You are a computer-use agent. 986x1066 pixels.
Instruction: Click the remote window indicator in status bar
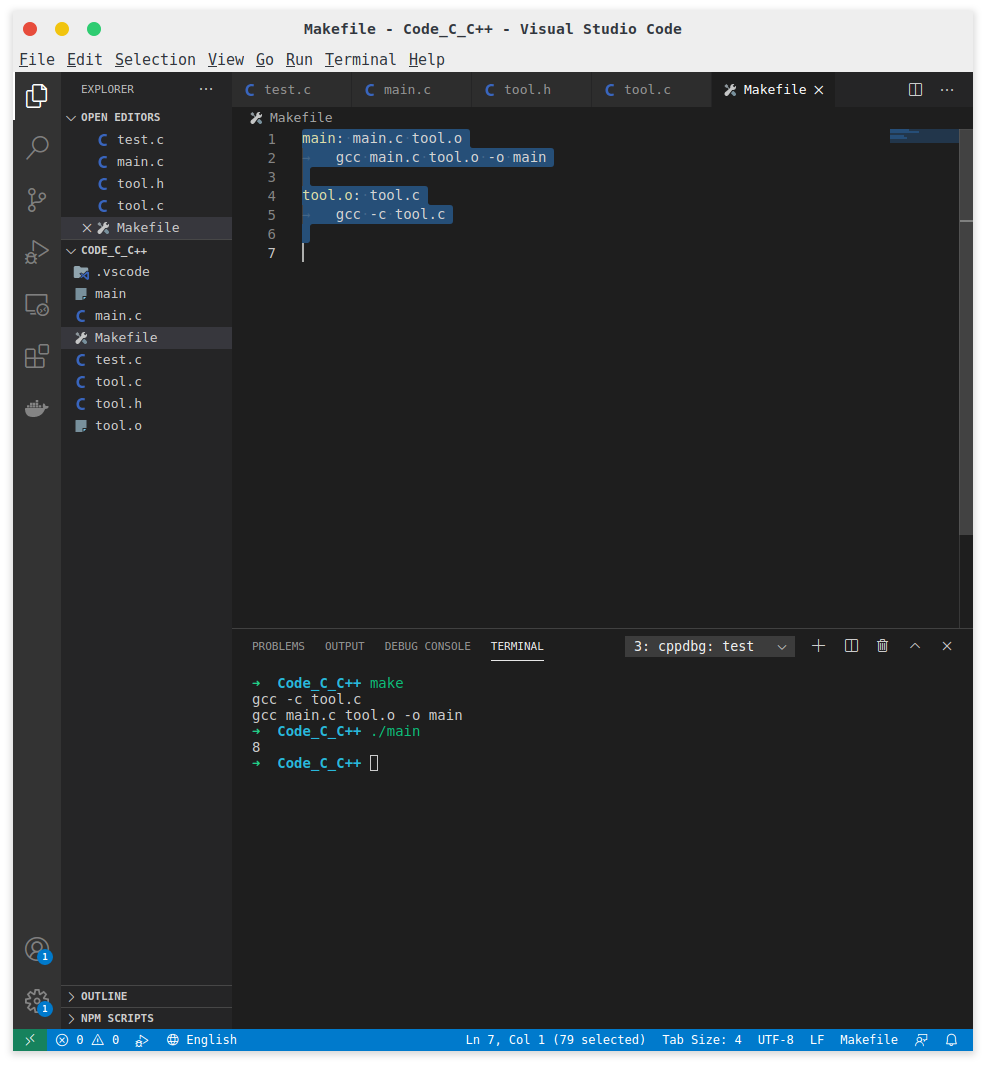[30, 1039]
